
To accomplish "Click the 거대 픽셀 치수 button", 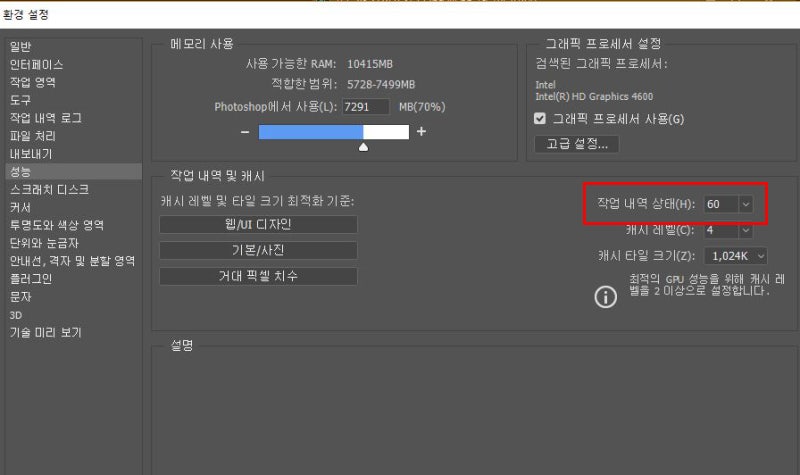I will [258, 276].
